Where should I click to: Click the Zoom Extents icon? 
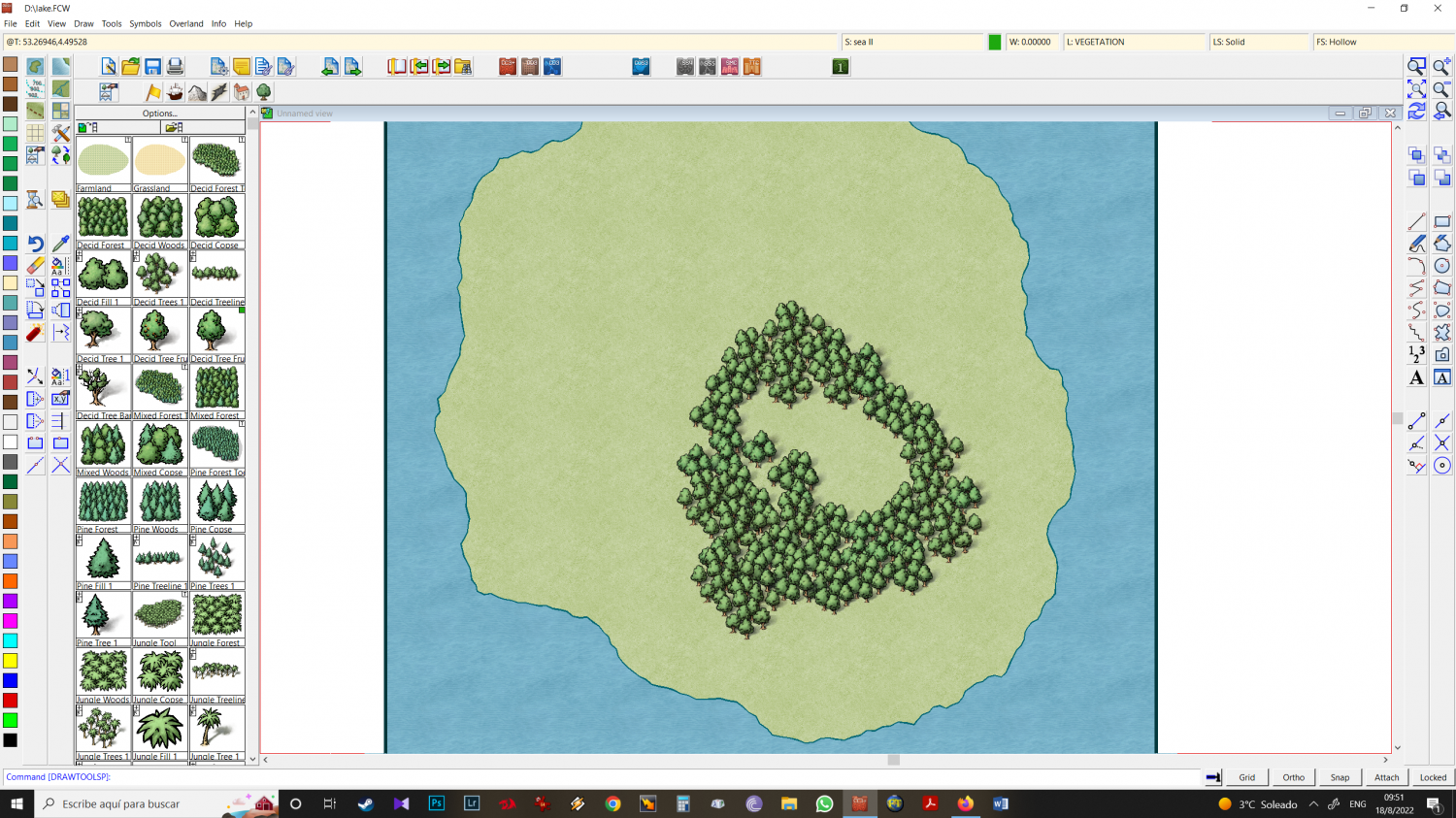pos(1417,89)
